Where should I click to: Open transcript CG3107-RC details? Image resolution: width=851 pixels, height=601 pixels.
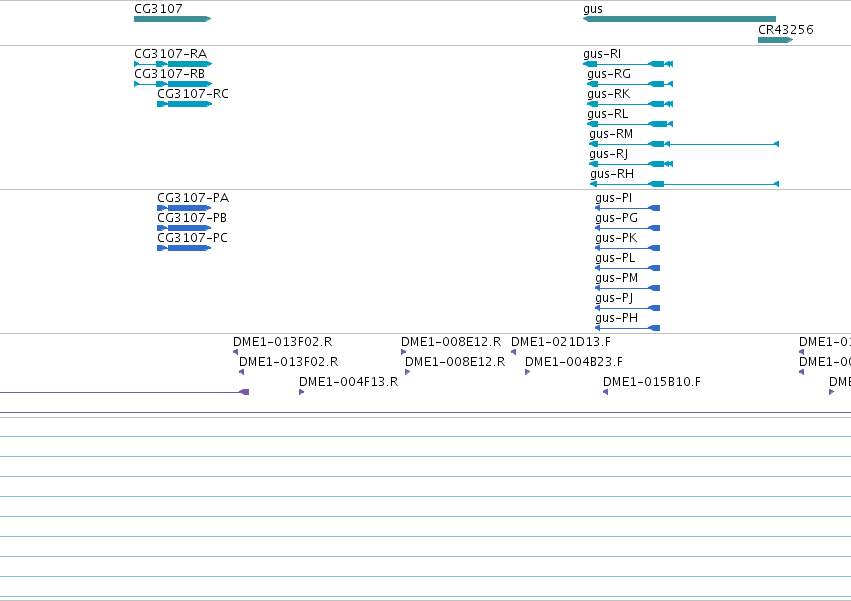[x=184, y=104]
